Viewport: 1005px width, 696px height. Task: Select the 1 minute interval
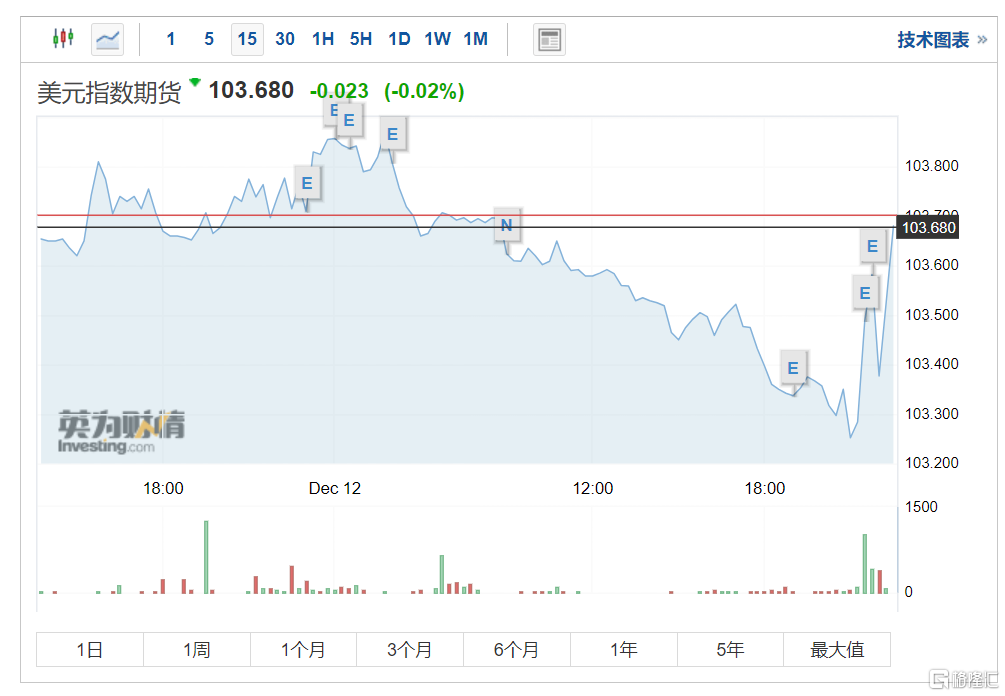pos(171,39)
